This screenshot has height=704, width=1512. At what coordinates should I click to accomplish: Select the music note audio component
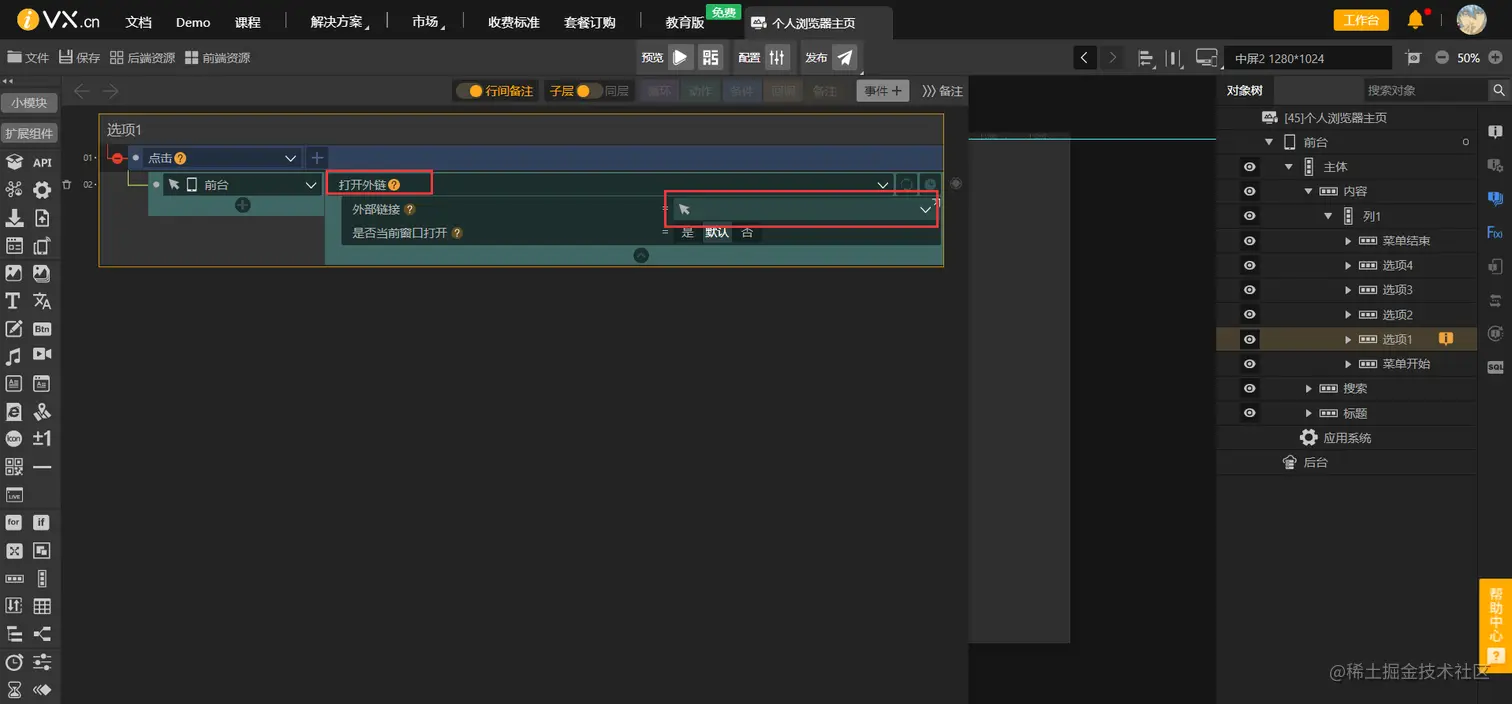click(x=14, y=356)
